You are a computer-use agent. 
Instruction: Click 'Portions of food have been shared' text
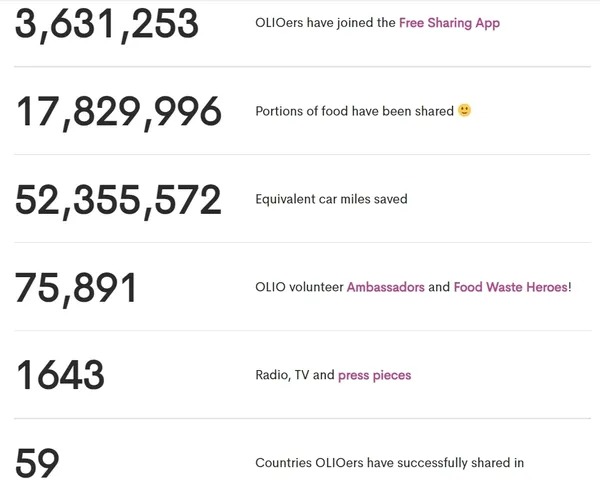354,111
